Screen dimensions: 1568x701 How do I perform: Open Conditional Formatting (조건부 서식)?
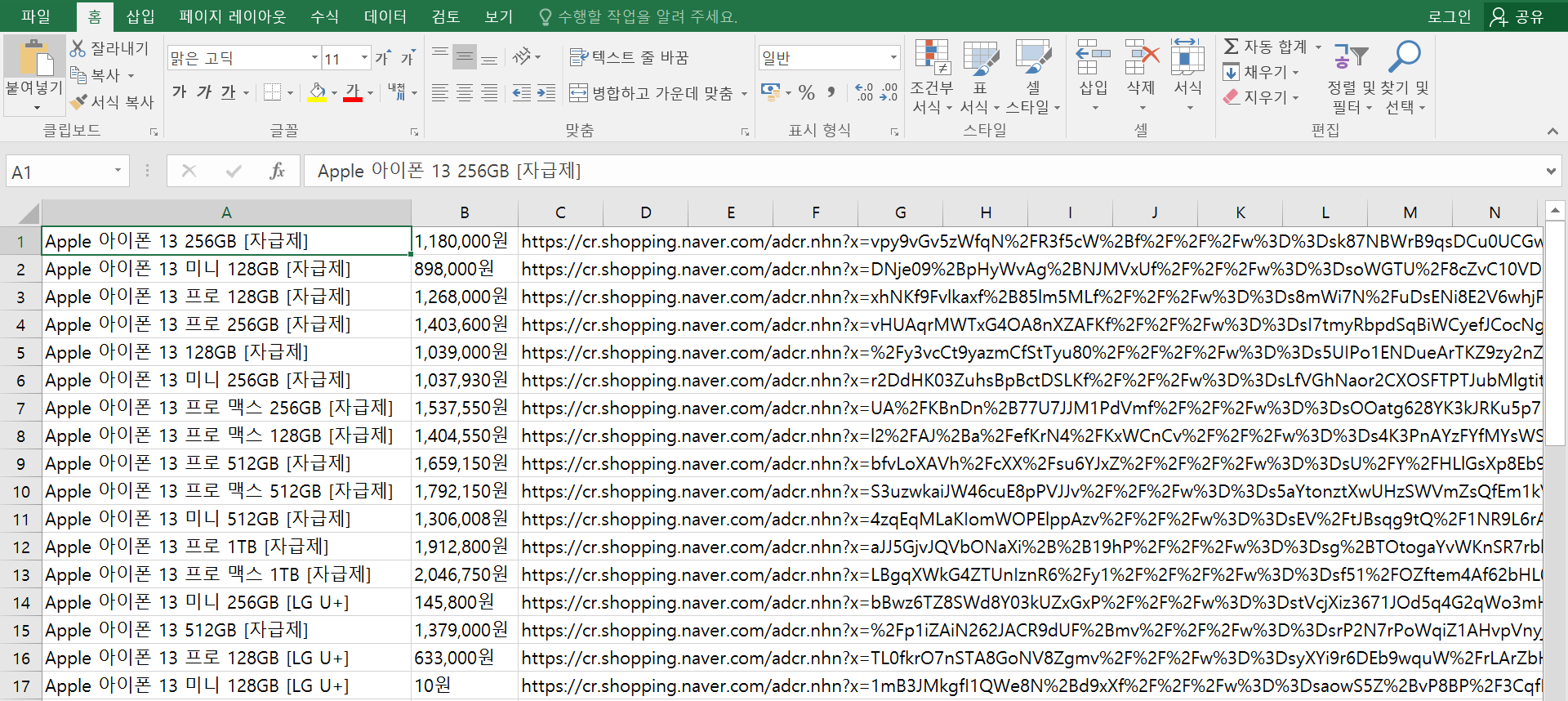pos(932,77)
